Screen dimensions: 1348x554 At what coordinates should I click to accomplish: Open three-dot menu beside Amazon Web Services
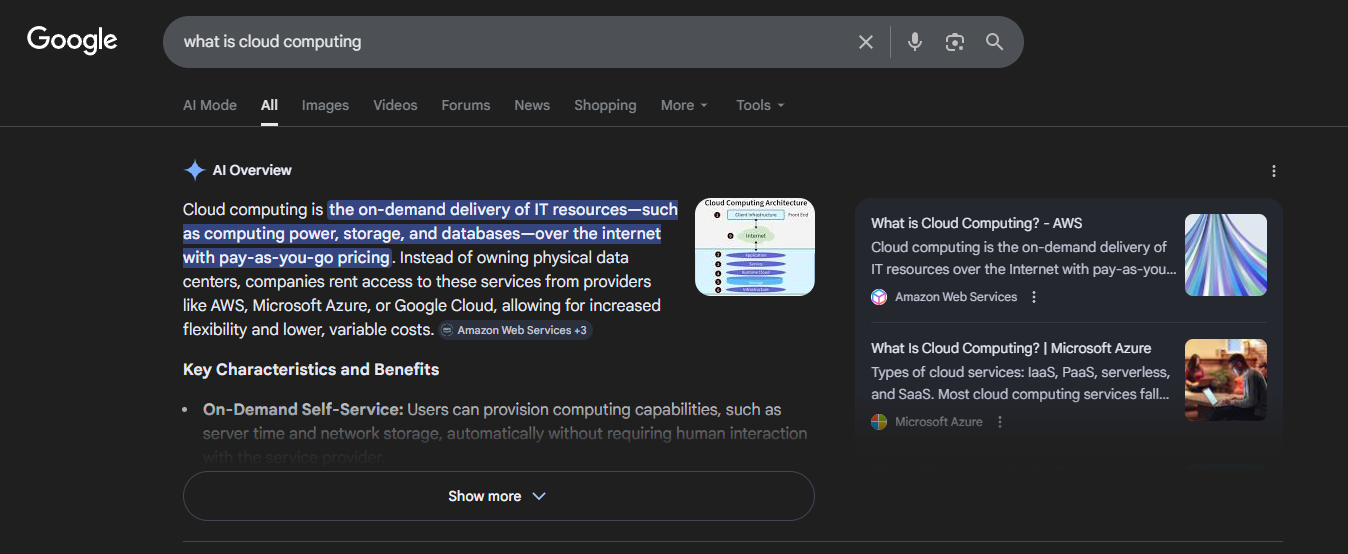[x=1034, y=297]
